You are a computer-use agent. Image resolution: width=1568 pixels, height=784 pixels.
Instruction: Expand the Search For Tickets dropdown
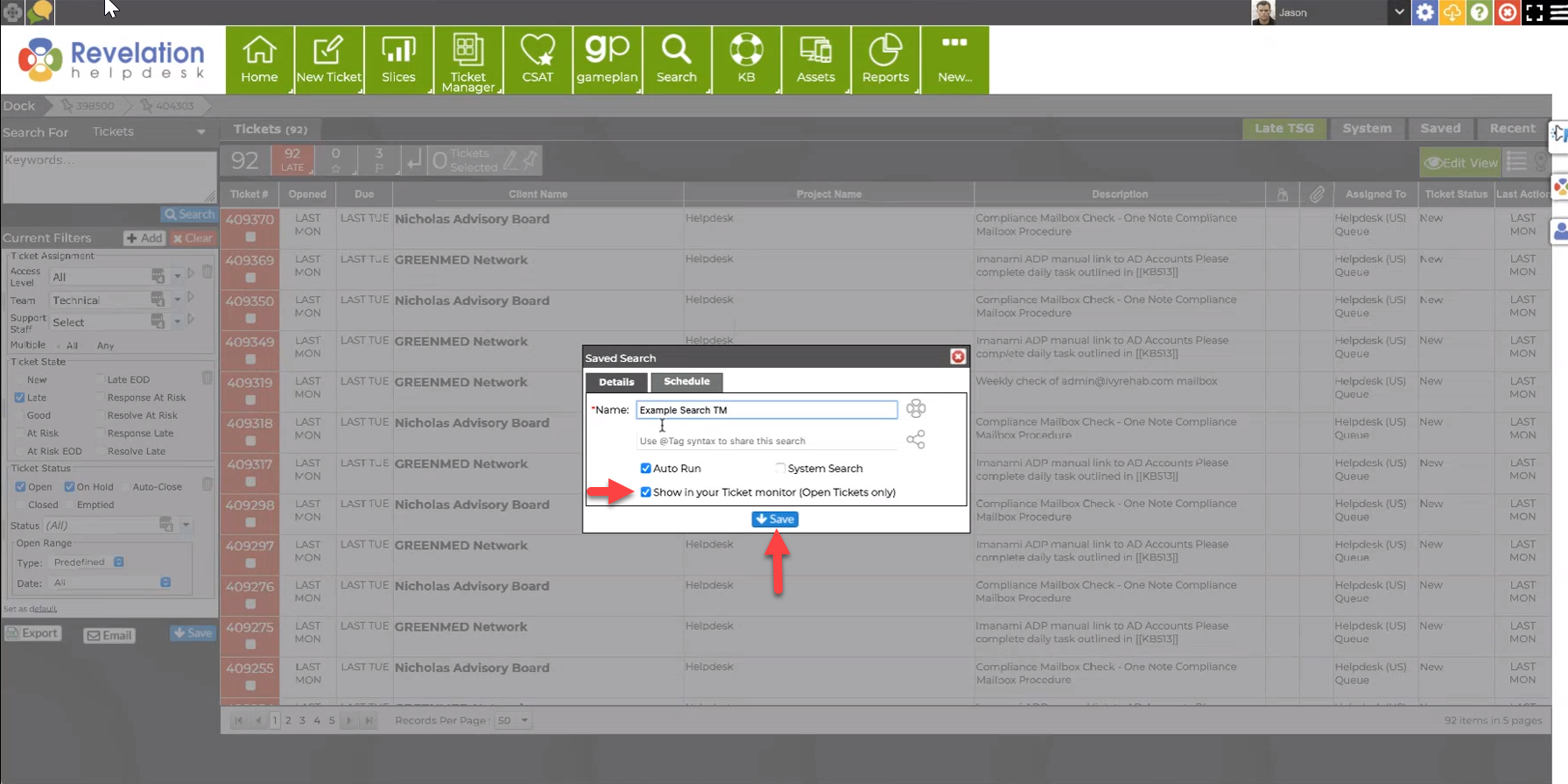click(201, 132)
